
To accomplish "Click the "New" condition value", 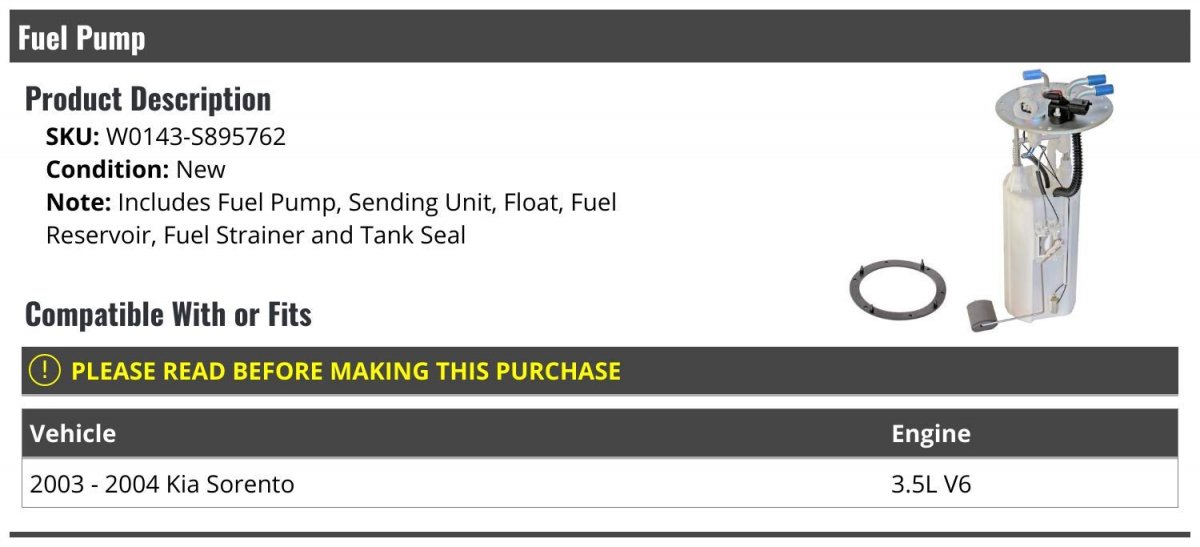I will pos(201,170).
